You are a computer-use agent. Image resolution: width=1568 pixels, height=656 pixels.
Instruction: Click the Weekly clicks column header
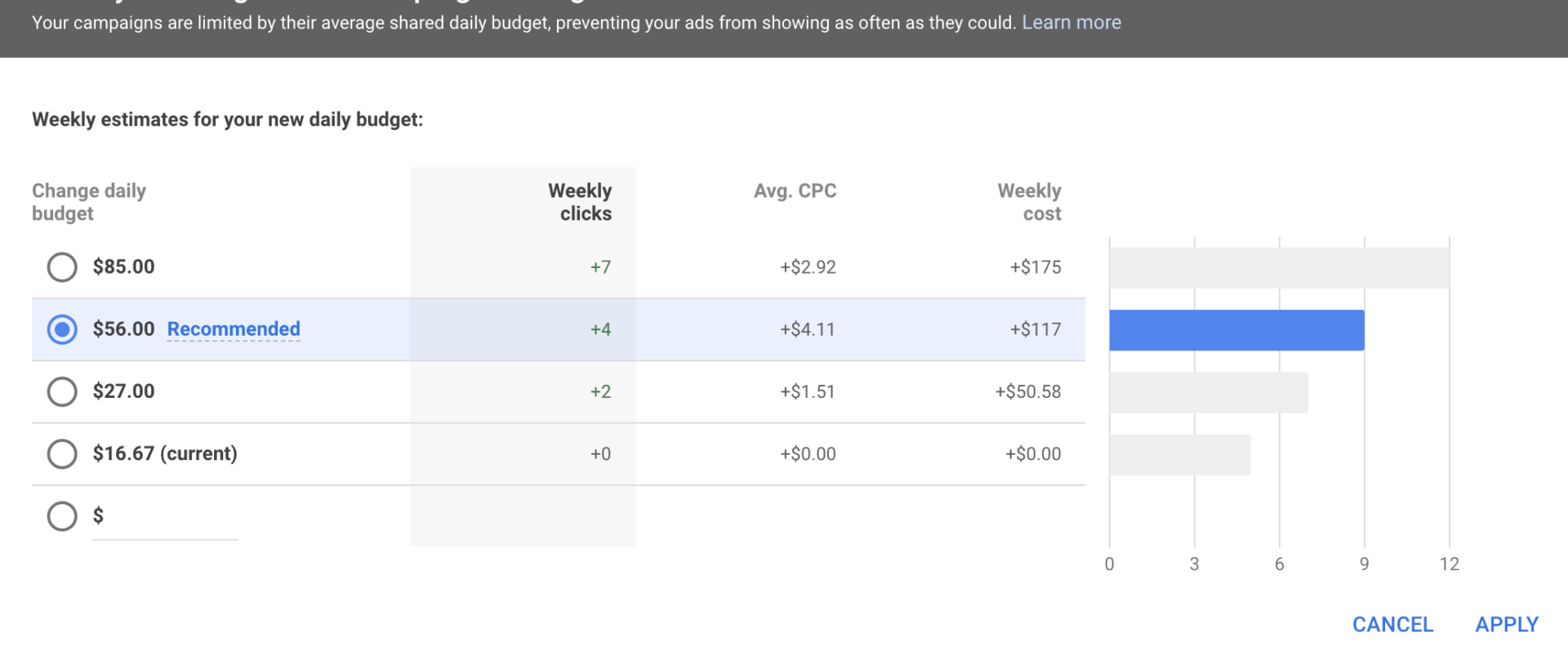tap(580, 202)
